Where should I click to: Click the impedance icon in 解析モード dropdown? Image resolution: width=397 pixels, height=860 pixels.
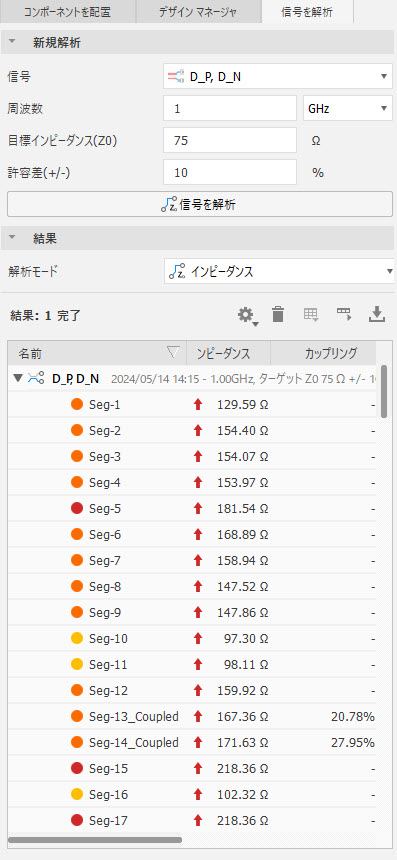pos(177,271)
